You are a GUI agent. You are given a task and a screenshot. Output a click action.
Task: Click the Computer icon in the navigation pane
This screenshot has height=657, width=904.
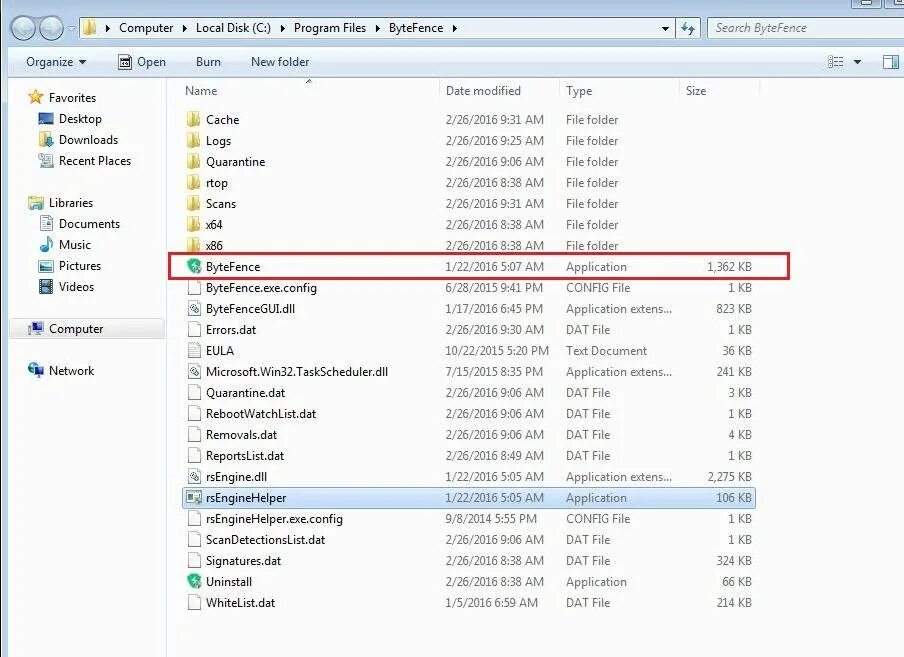click(36, 328)
